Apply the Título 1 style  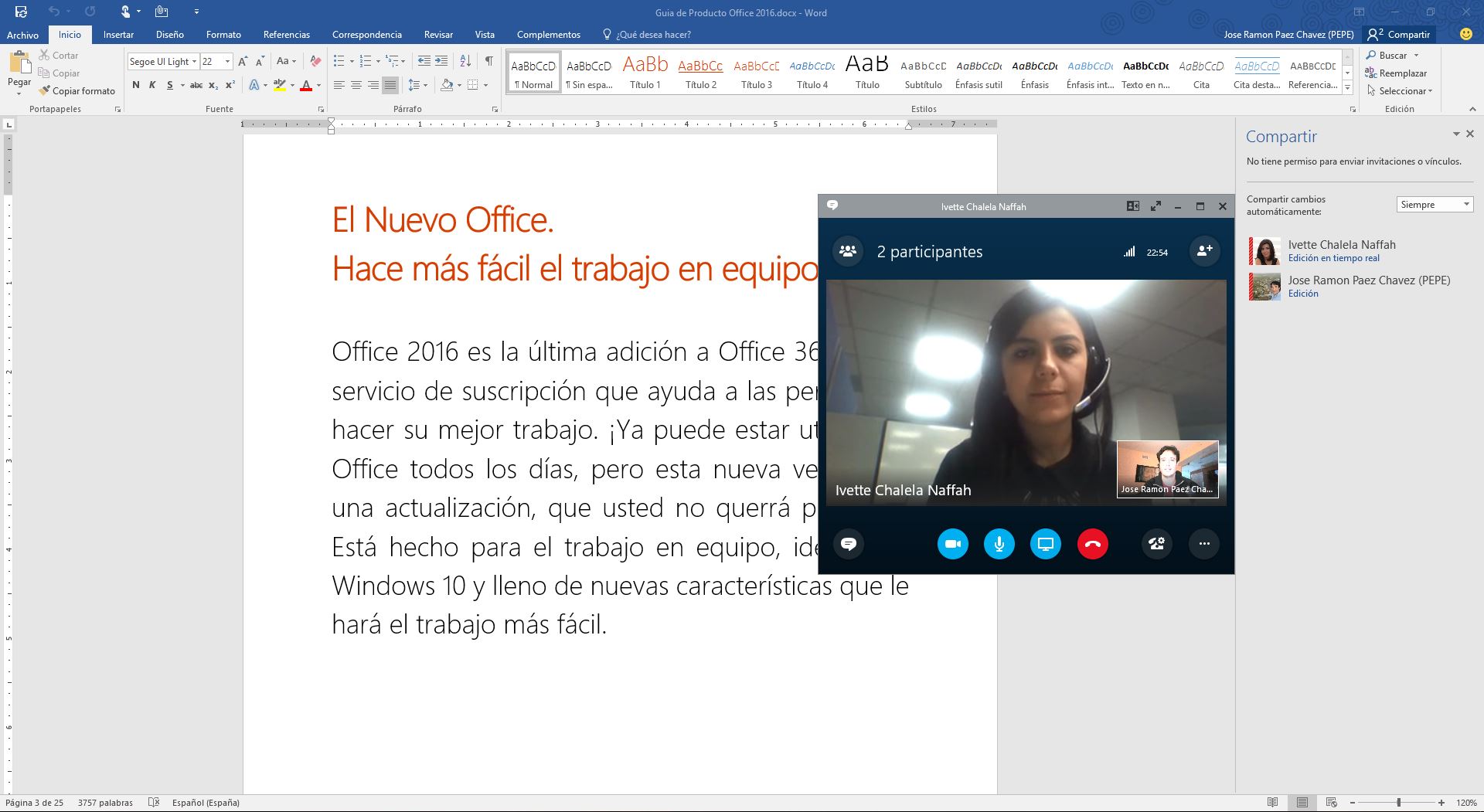tap(645, 72)
